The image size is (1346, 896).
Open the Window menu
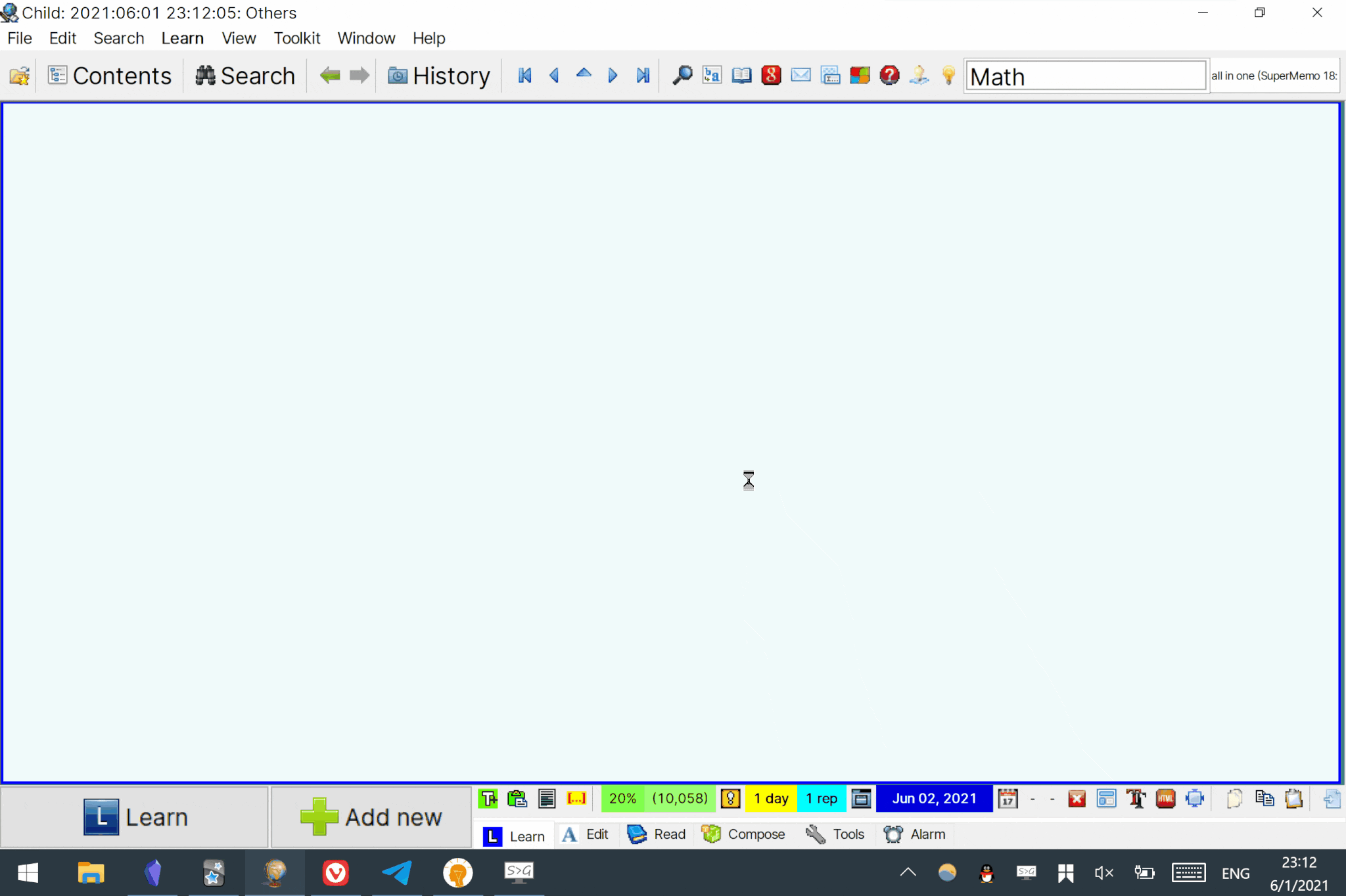(x=366, y=38)
